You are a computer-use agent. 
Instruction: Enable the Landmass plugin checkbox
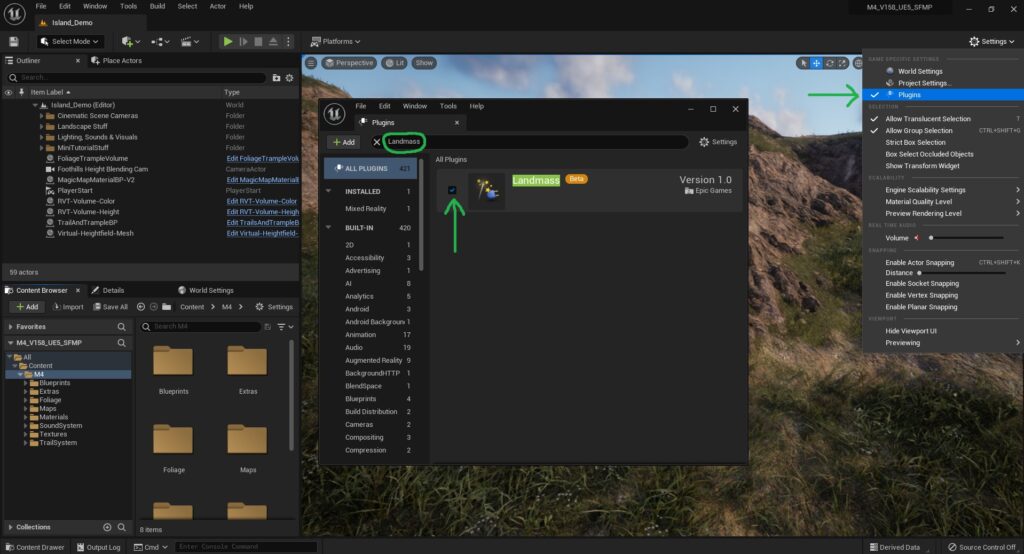(452, 190)
